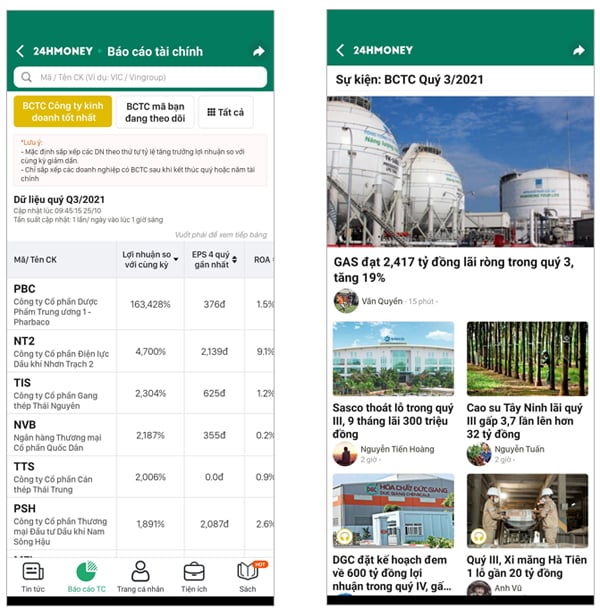Image resolution: width=600 pixels, height=609 pixels.
Task: Tap Anh Vũ author avatar
Action: click(479, 589)
